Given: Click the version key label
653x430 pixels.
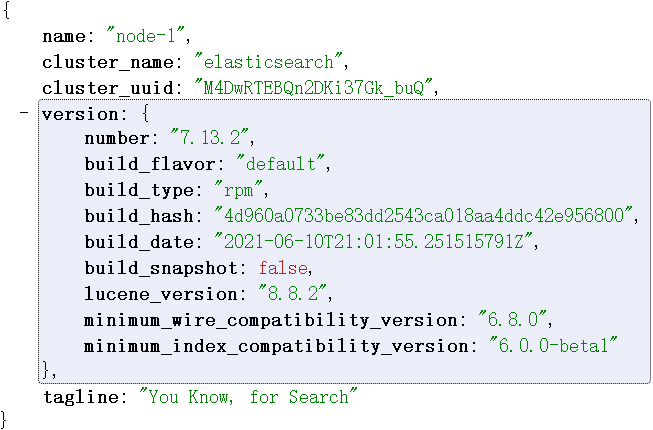Looking at the screenshot, I should [x=80, y=114].
